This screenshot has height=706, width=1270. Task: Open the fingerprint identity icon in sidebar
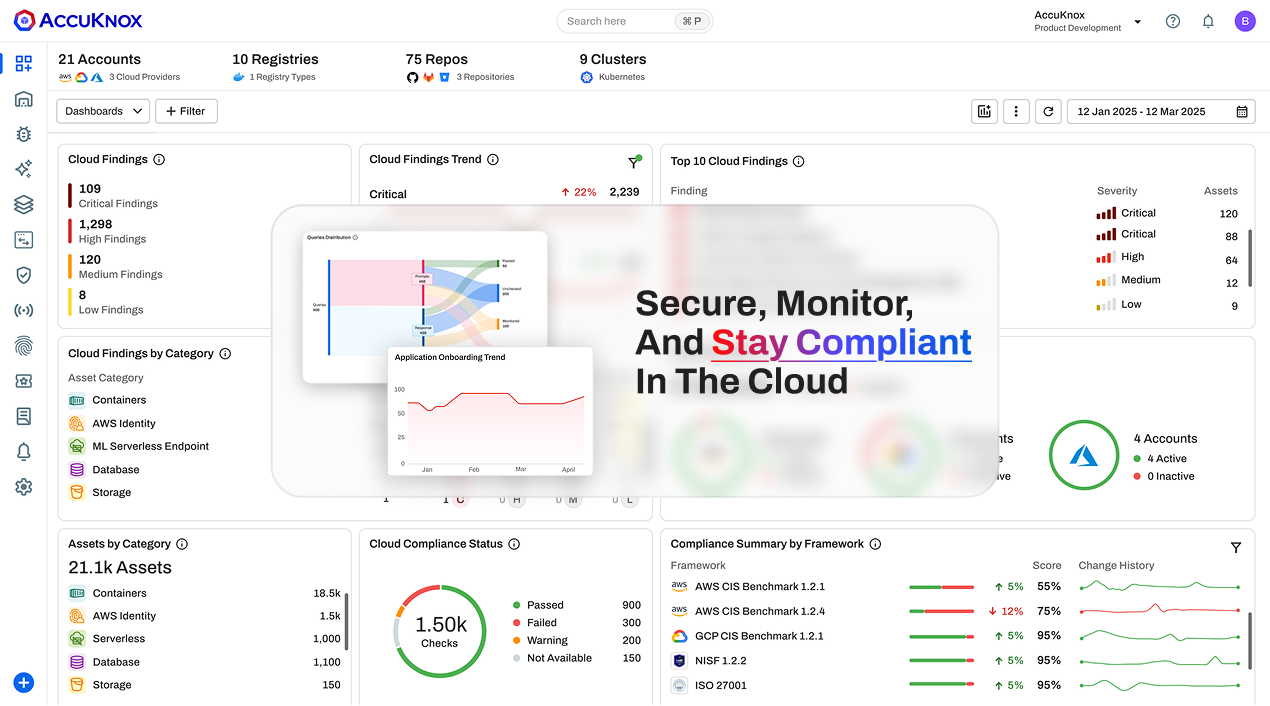(23, 345)
